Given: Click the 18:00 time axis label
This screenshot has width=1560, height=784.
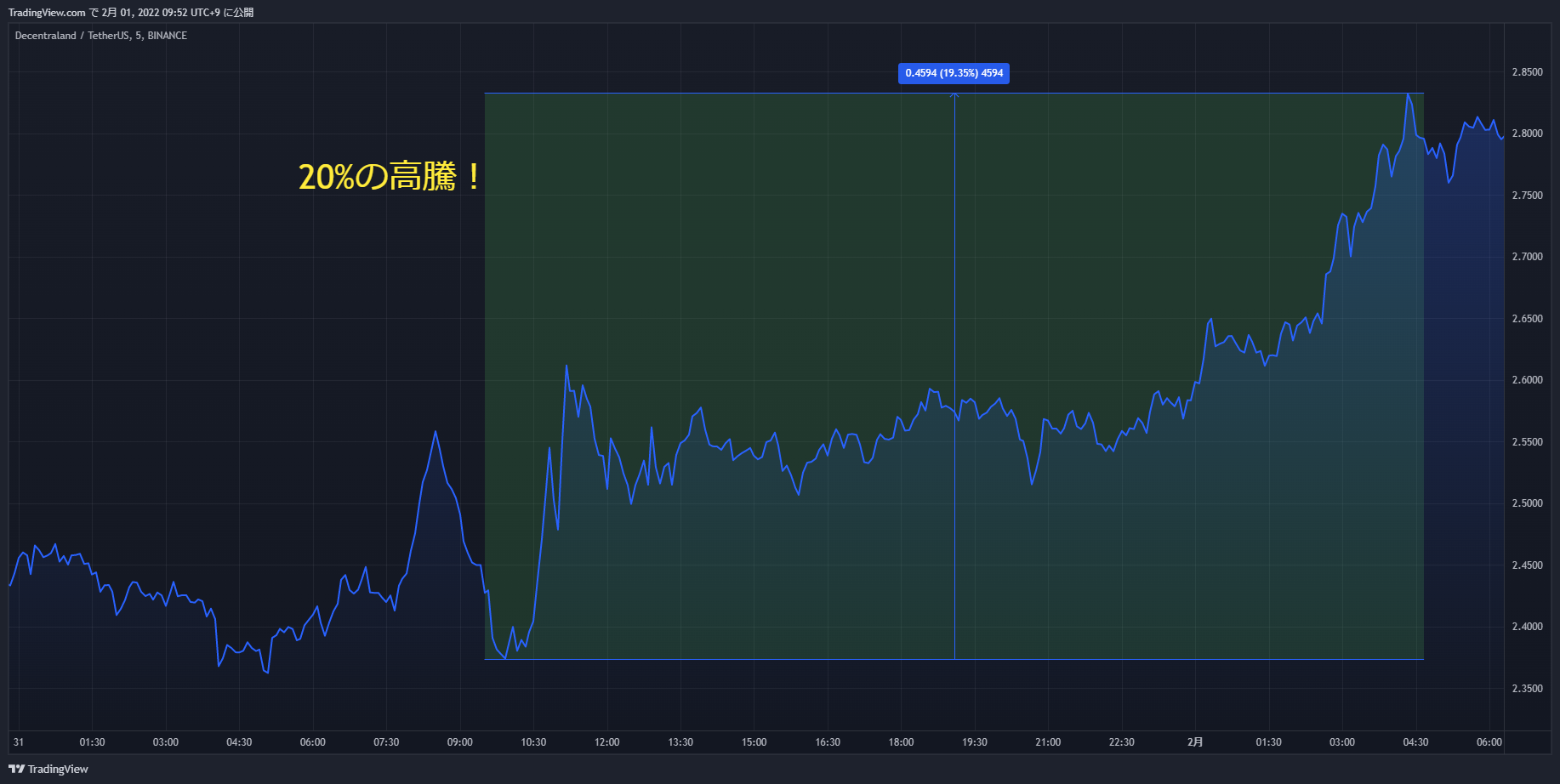Looking at the screenshot, I should (902, 742).
